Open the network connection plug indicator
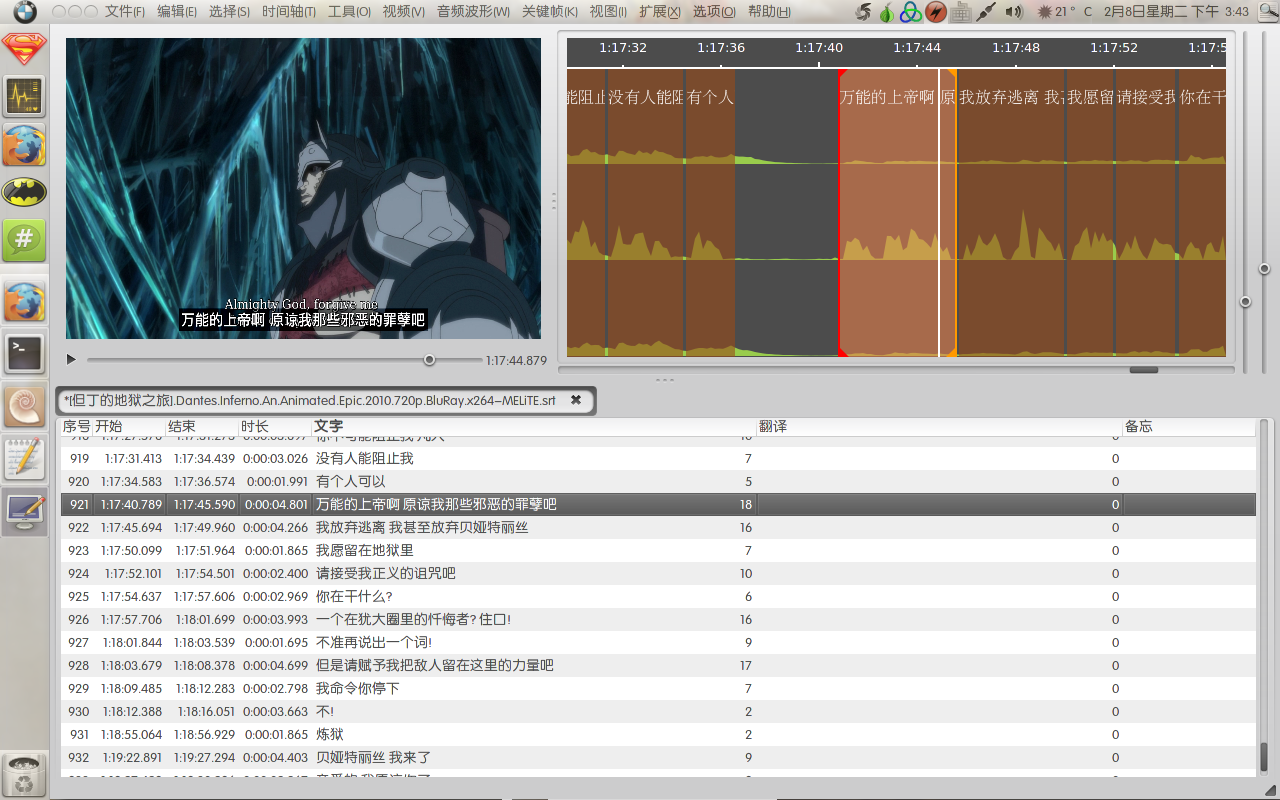Viewport: 1280px width, 800px height. (987, 12)
